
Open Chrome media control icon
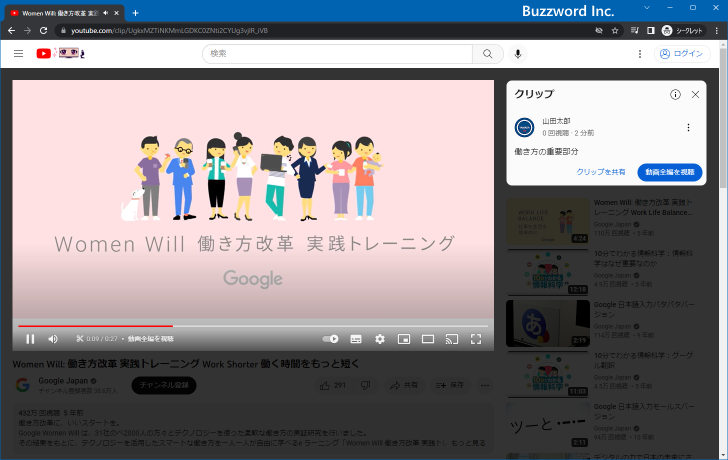[x=634, y=31]
